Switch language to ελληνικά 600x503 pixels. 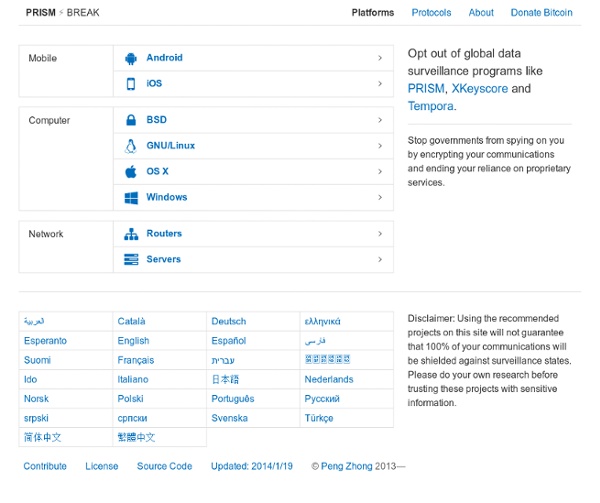click(x=322, y=322)
